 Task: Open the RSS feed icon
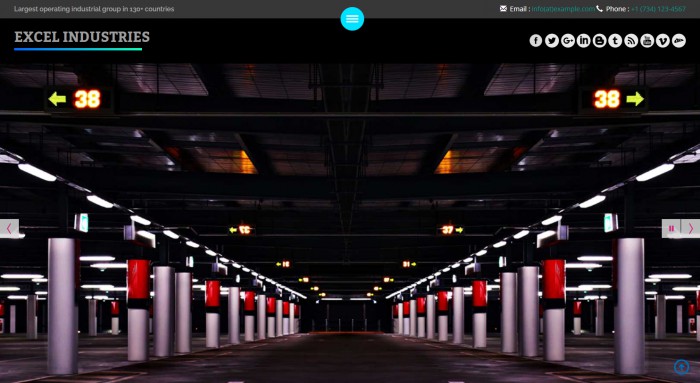coord(631,41)
